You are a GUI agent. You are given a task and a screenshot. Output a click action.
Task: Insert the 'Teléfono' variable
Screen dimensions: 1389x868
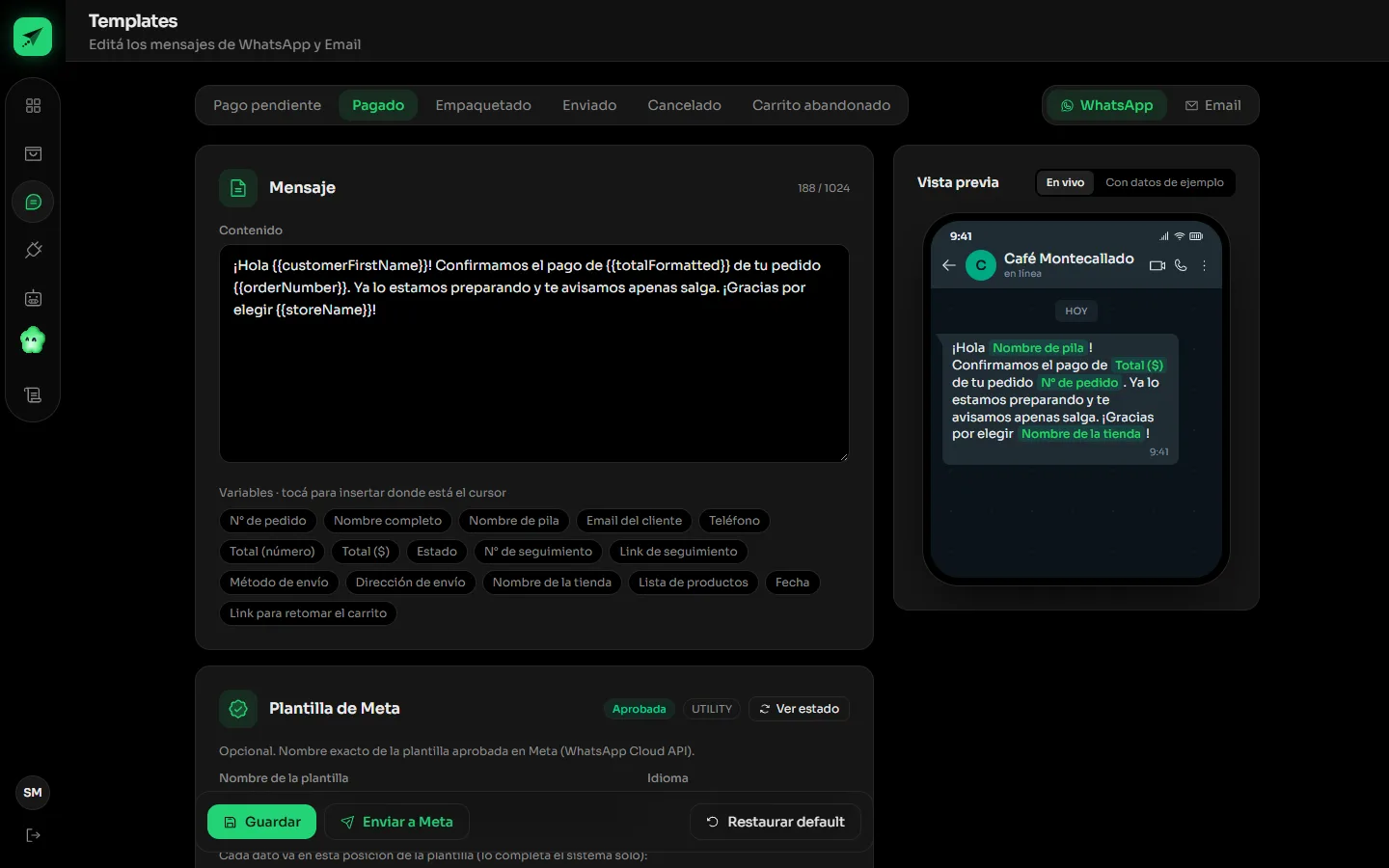point(734,521)
